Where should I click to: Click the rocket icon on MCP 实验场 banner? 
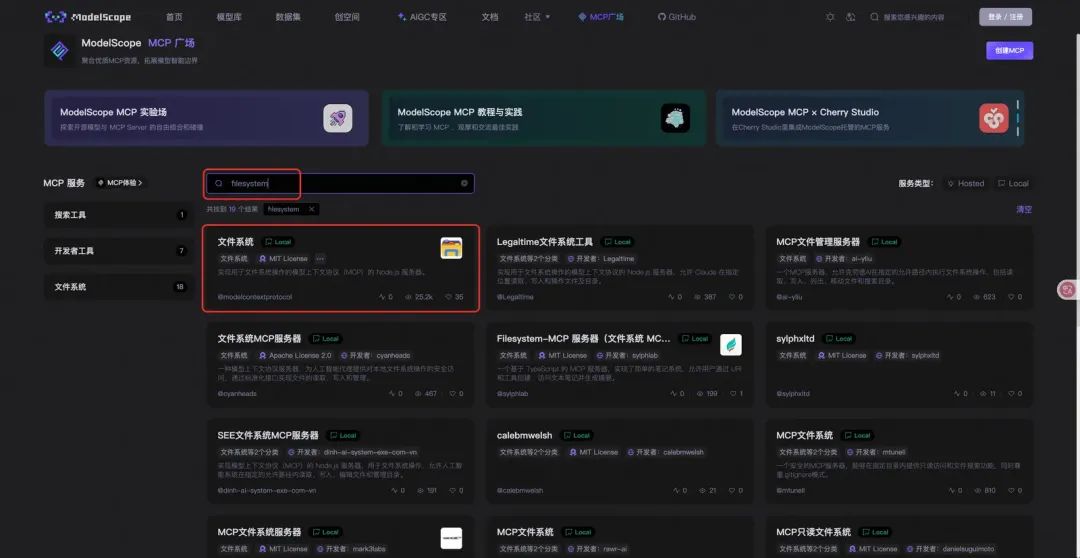pyautogui.click(x=338, y=118)
